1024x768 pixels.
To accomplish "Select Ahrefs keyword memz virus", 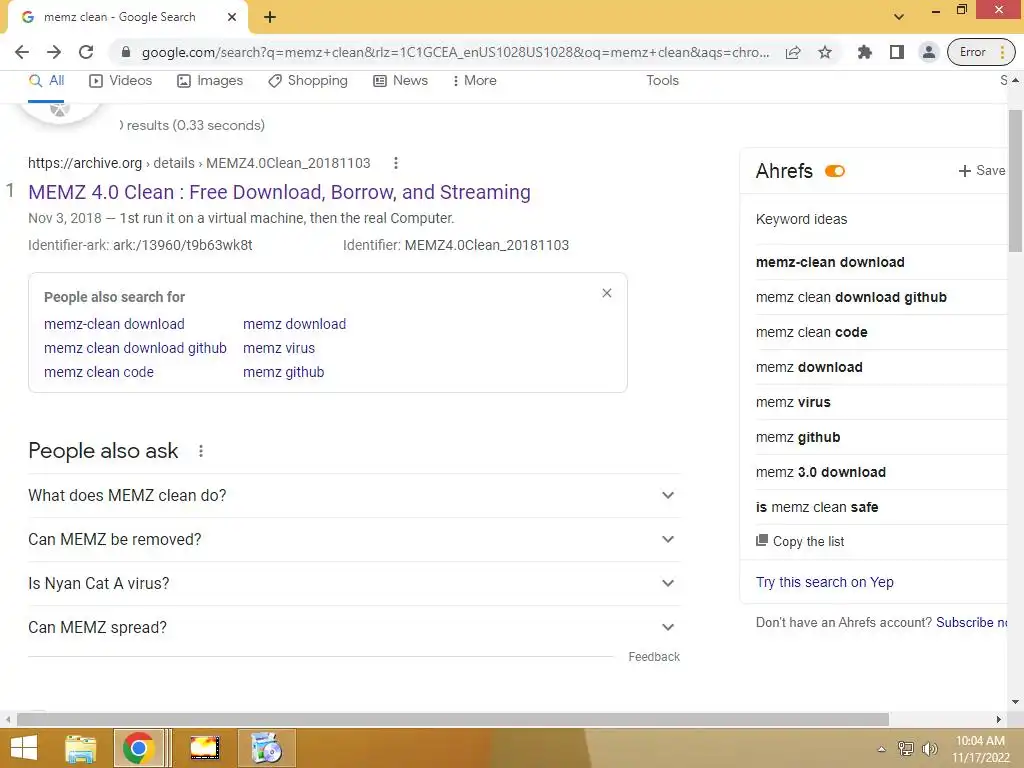I will tap(793, 402).
